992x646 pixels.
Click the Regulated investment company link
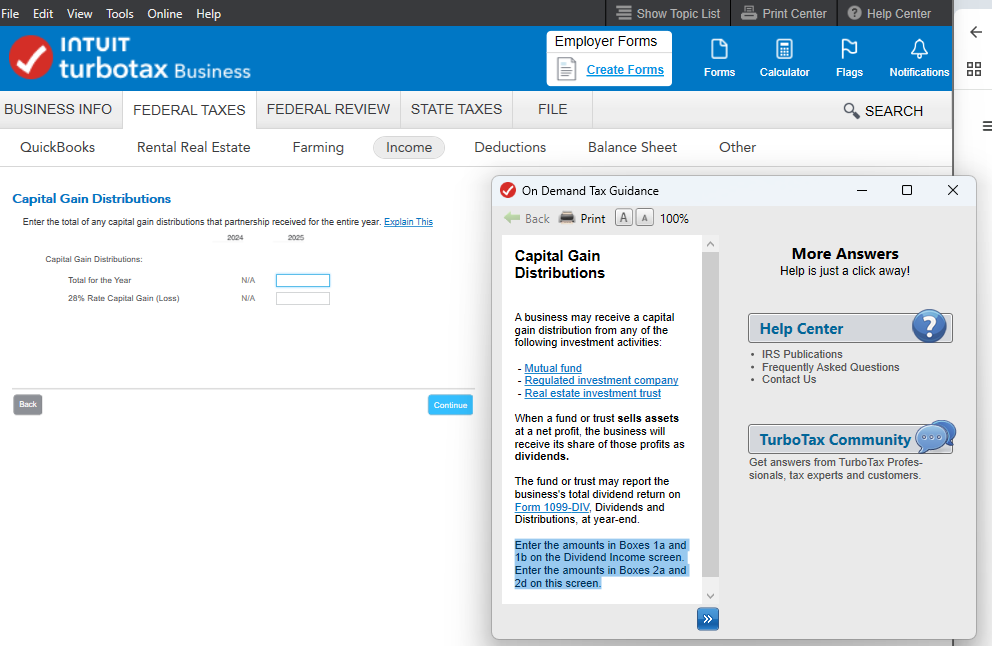pyautogui.click(x=601, y=380)
